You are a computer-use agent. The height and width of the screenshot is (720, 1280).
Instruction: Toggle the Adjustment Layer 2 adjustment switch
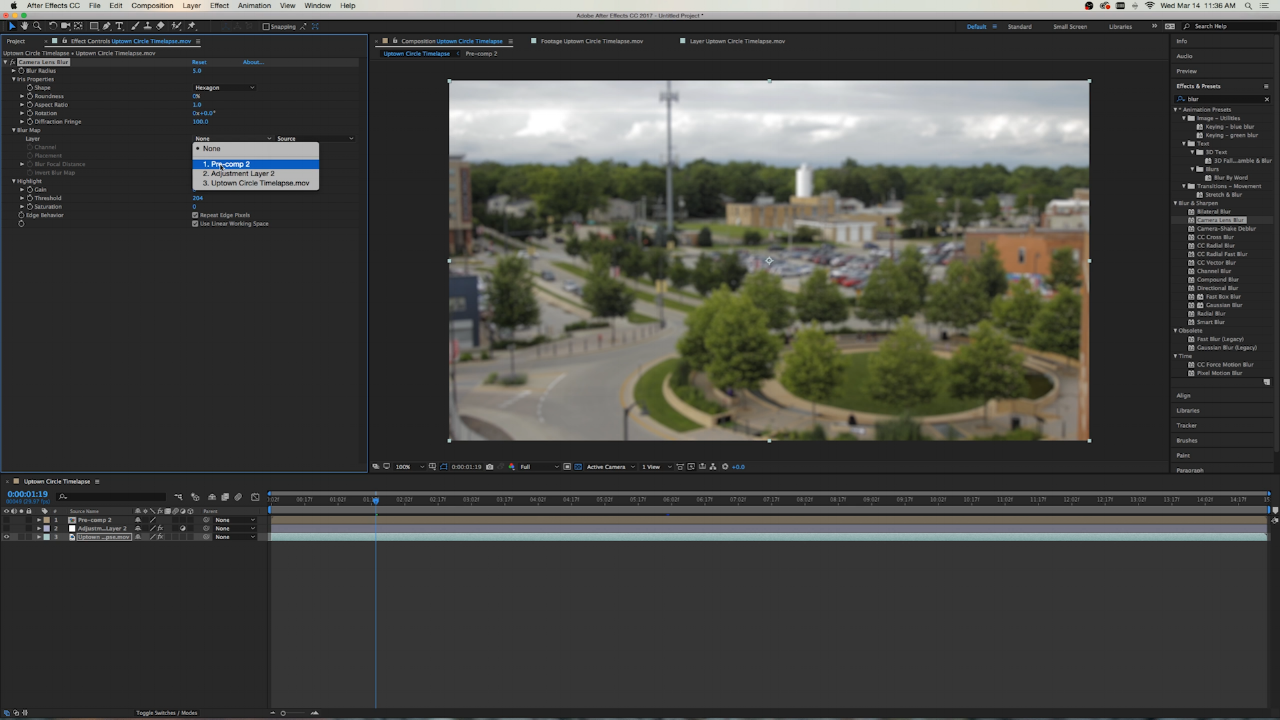[x=183, y=528]
